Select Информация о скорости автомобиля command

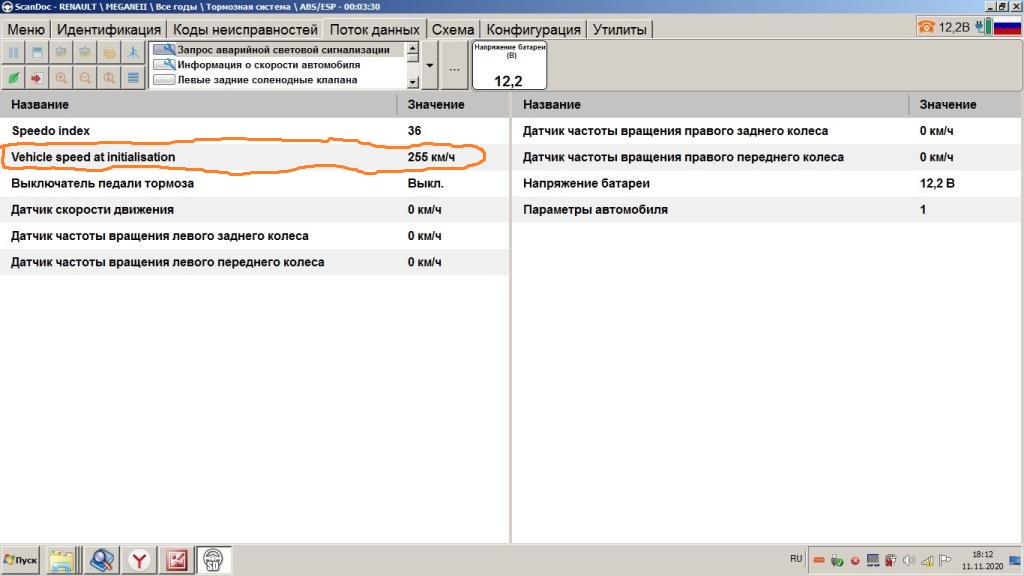click(278, 65)
